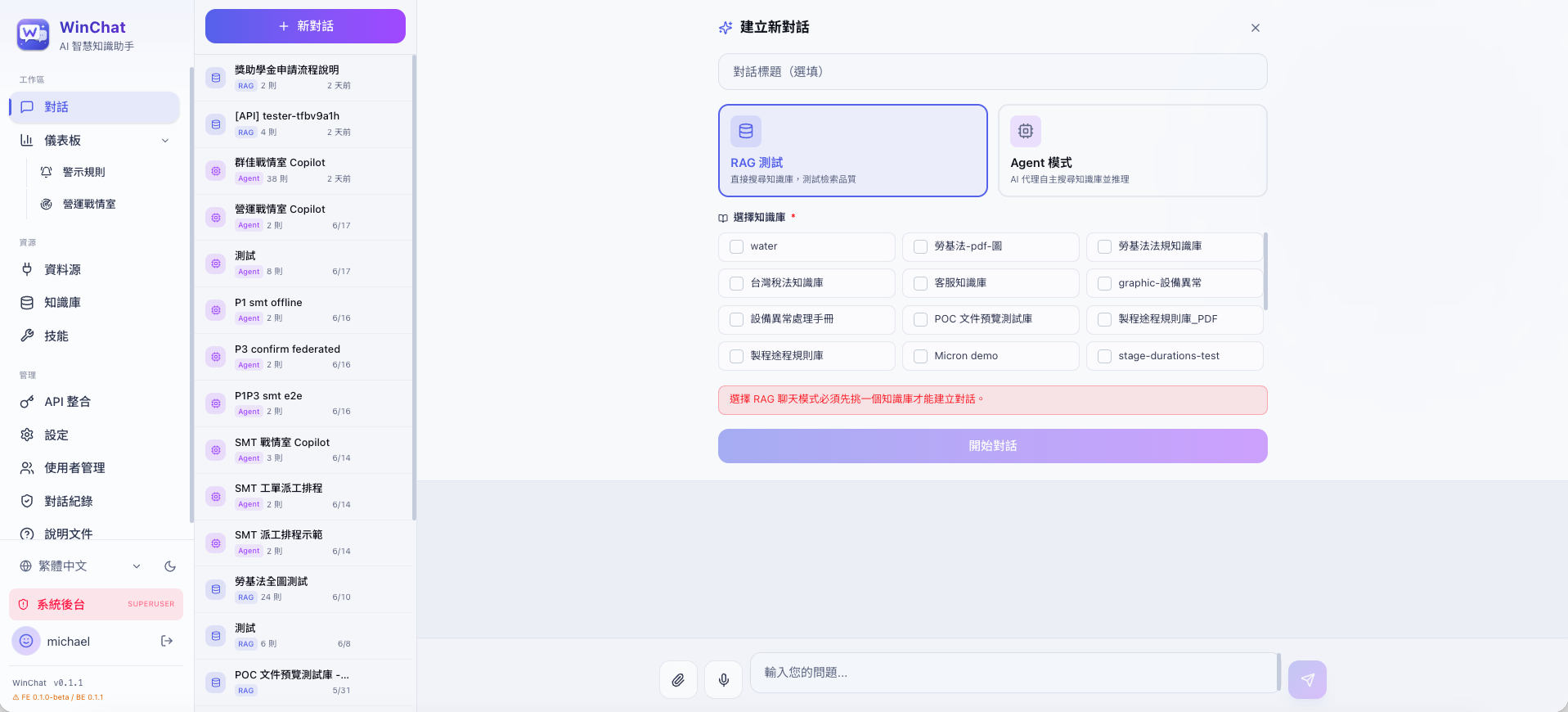Select the Agent 模式 mode card
Viewport: 1568px width, 712px height.
1133,151
